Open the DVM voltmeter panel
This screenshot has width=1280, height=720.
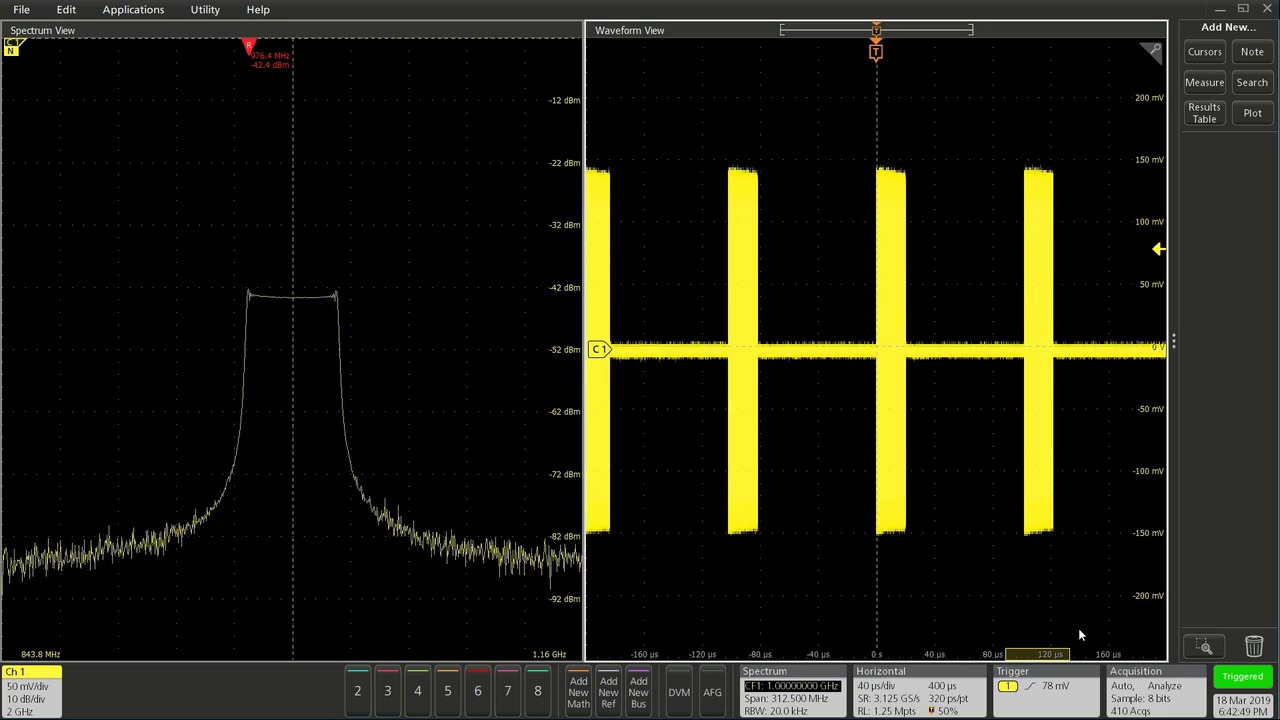click(x=679, y=691)
